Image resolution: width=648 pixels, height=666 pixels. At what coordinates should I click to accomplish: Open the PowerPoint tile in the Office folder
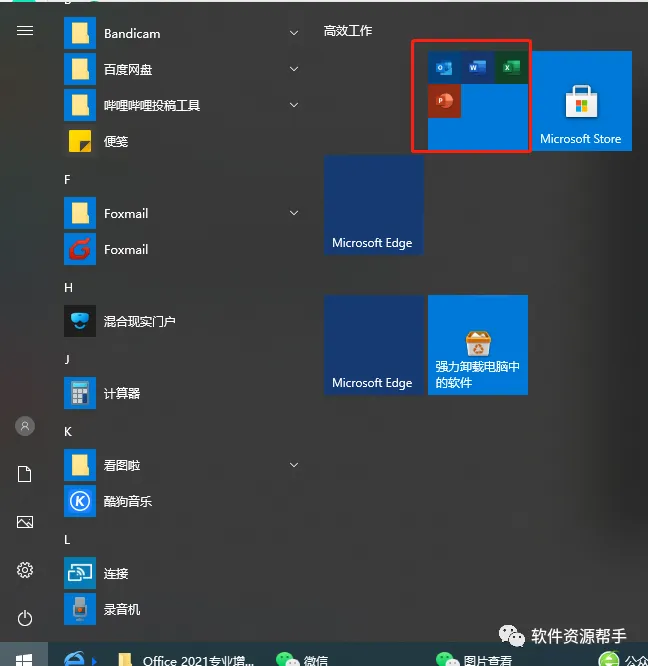point(444,101)
